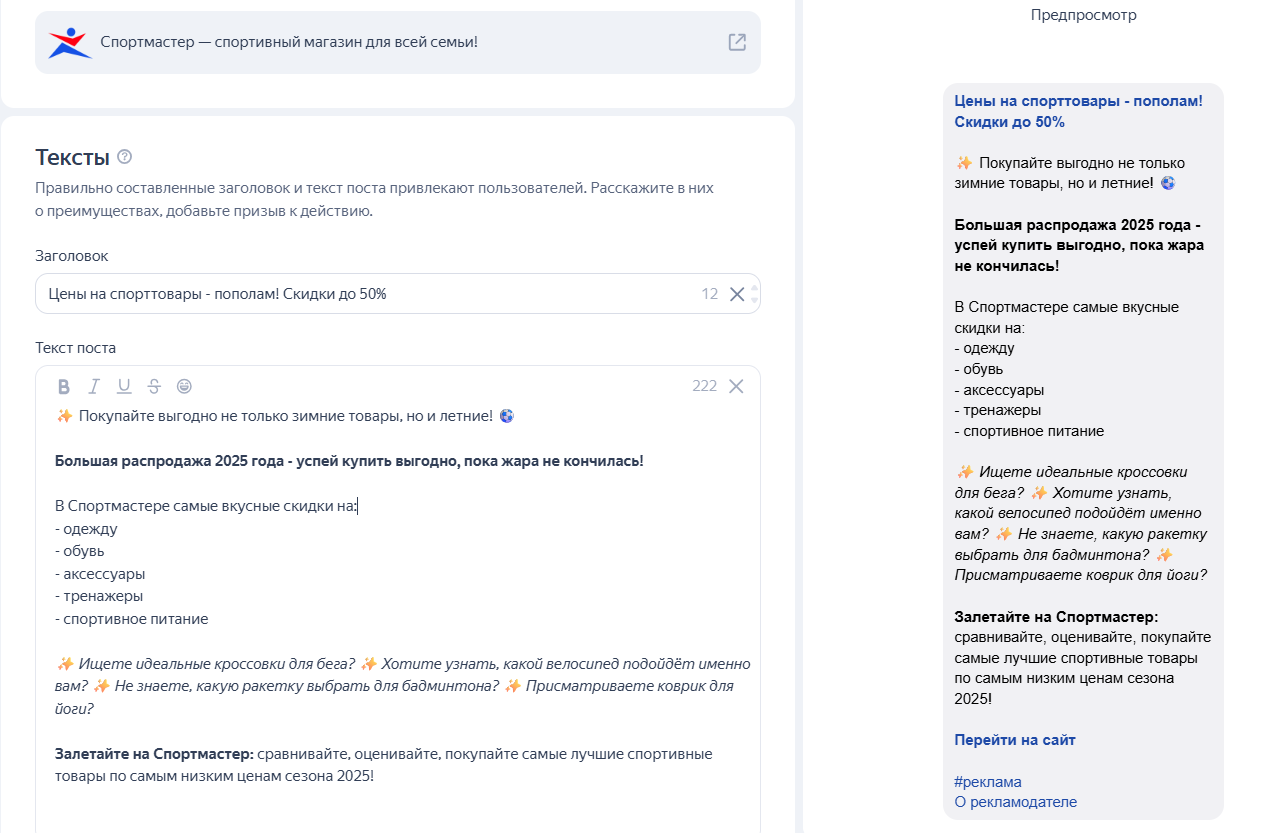Click the Заголовок field scroll stepper
This screenshot has height=833, width=1280.
[755, 294]
